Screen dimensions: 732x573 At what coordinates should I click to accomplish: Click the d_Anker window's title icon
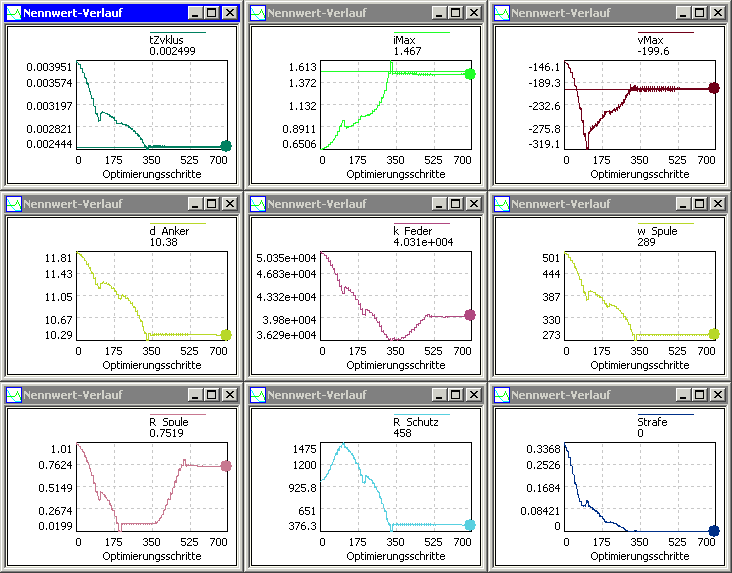coord(15,204)
